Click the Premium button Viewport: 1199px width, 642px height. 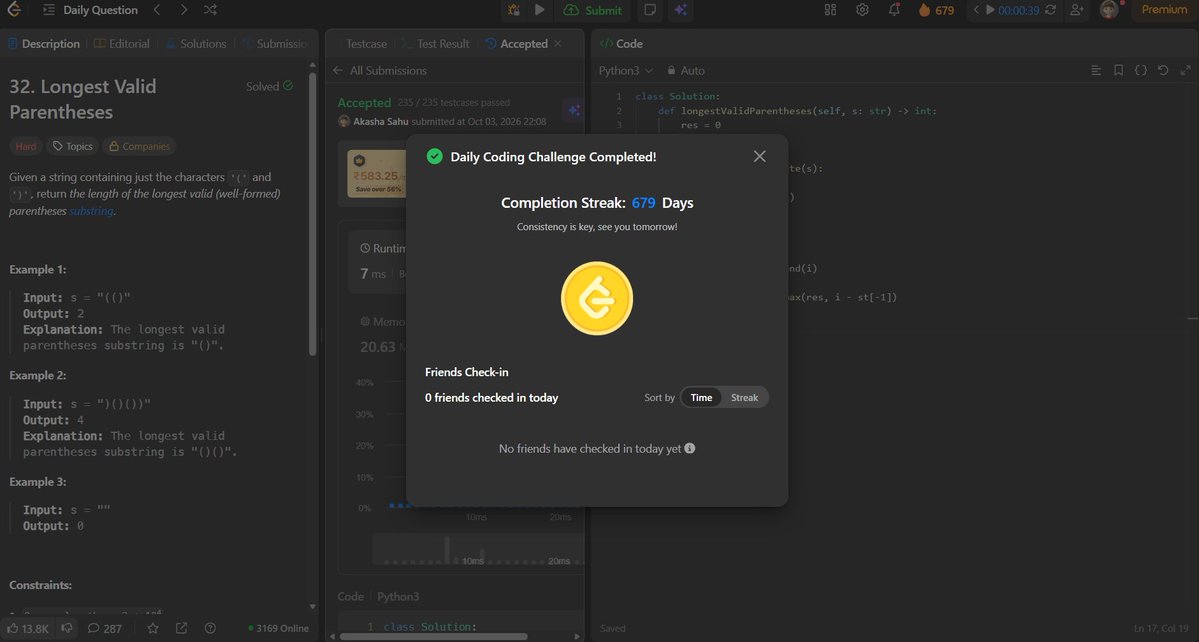point(1165,10)
